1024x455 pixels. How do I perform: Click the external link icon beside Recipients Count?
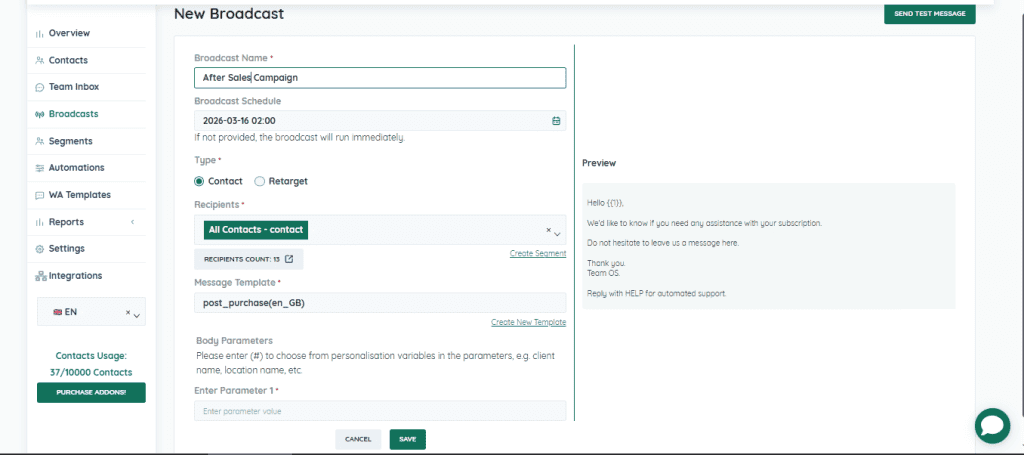(x=289, y=259)
